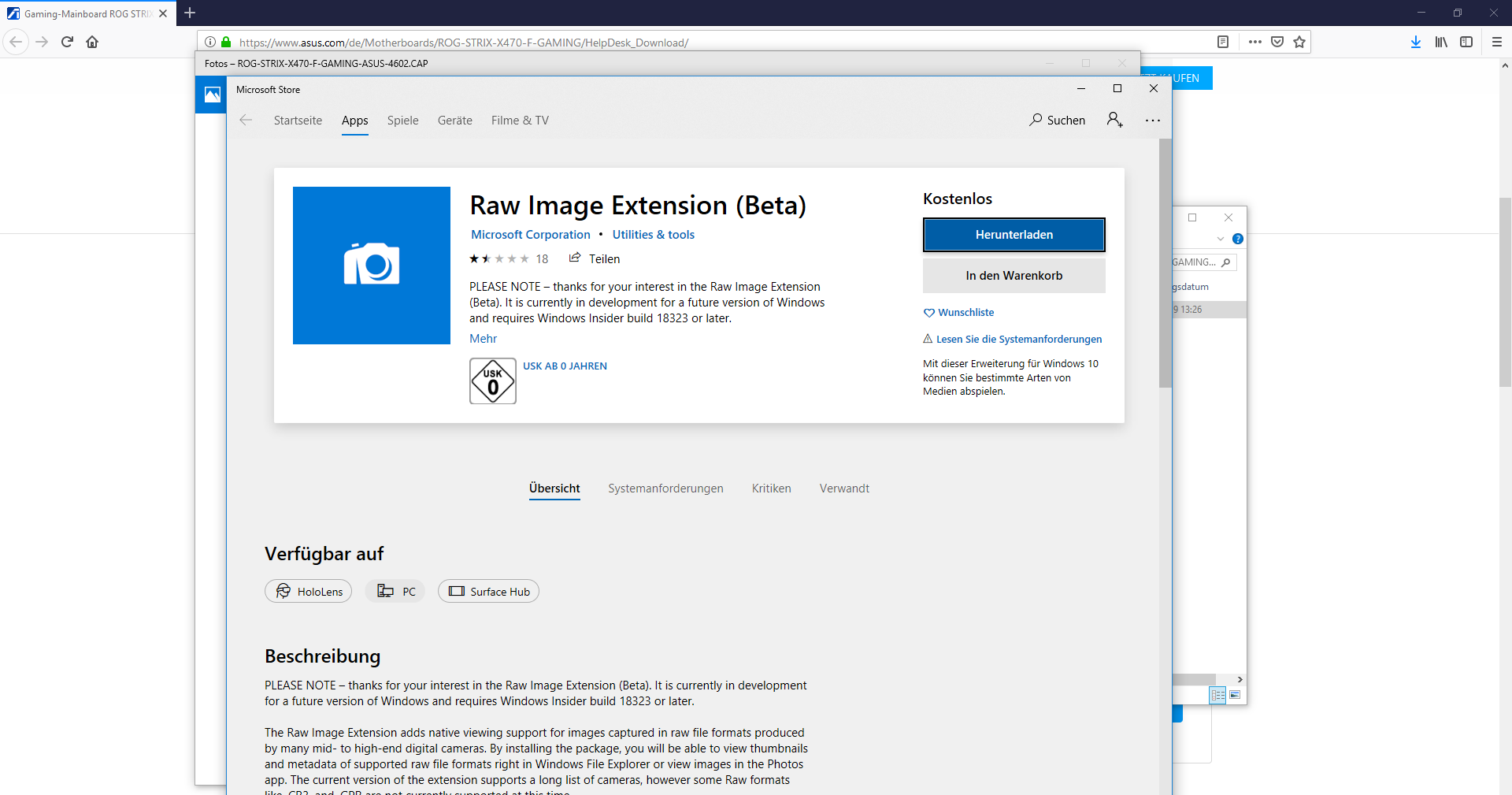Screen dimensions: 1512x795
Task: Switch to the Geräte tab
Action: (x=455, y=121)
